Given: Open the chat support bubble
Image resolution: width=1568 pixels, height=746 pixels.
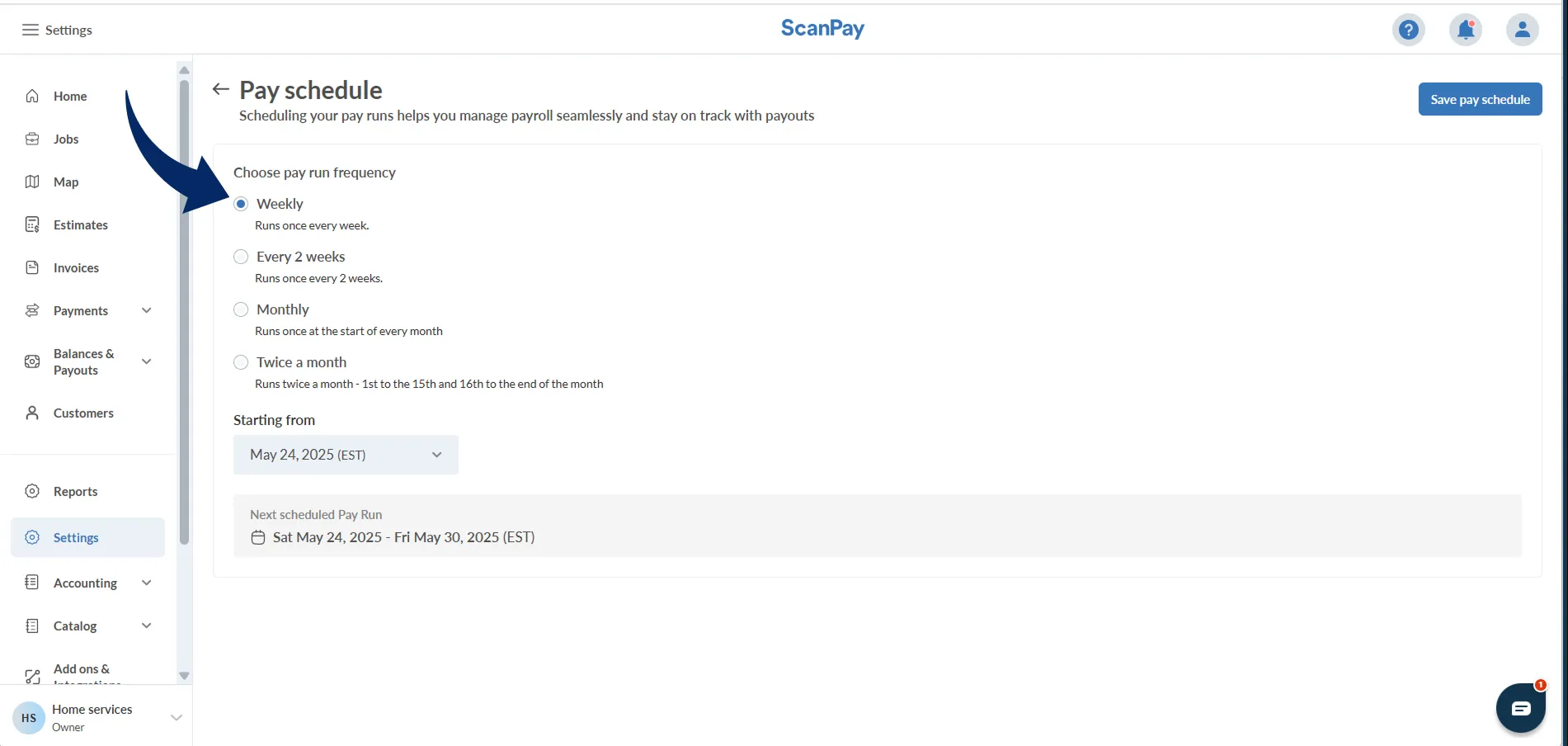Looking at the screenshot, I should [x=1521, y=708].
